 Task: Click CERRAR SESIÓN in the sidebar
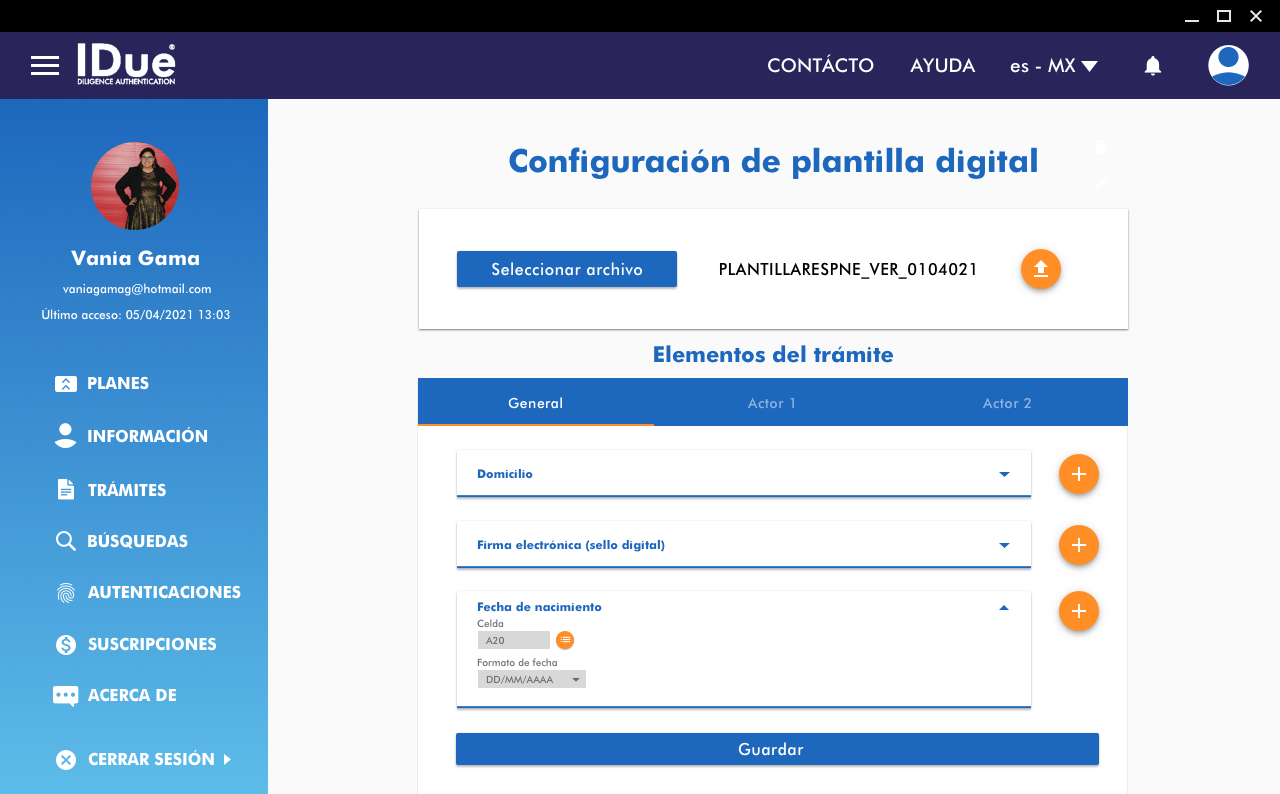(150, 759)
